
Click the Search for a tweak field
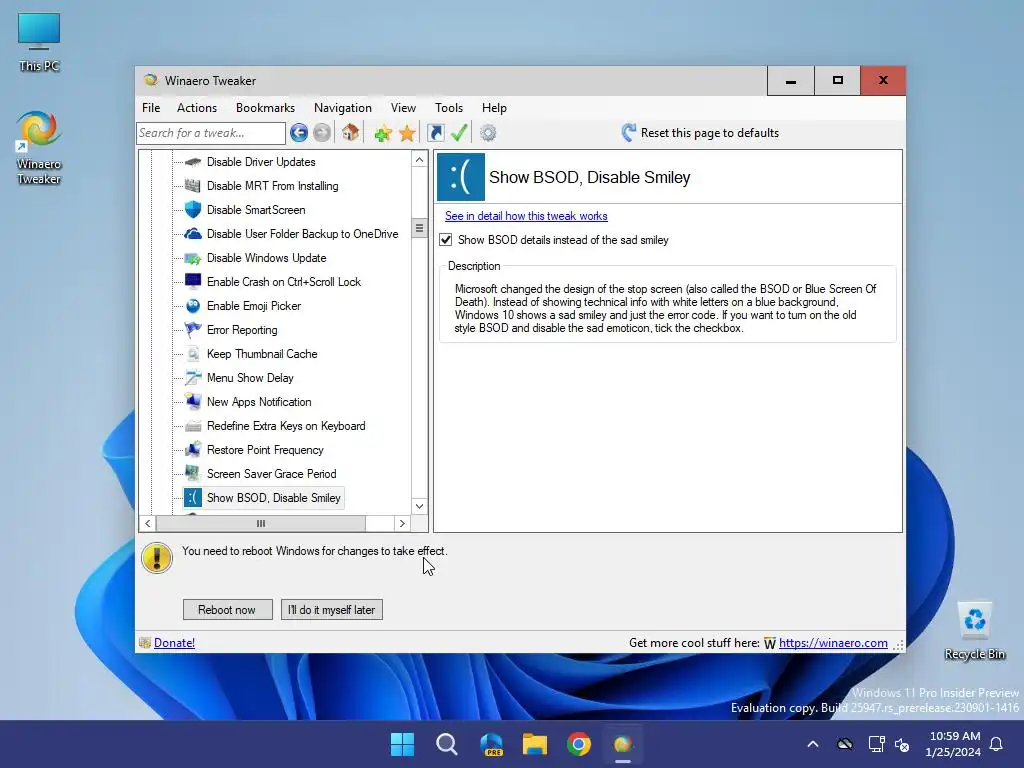211,133
